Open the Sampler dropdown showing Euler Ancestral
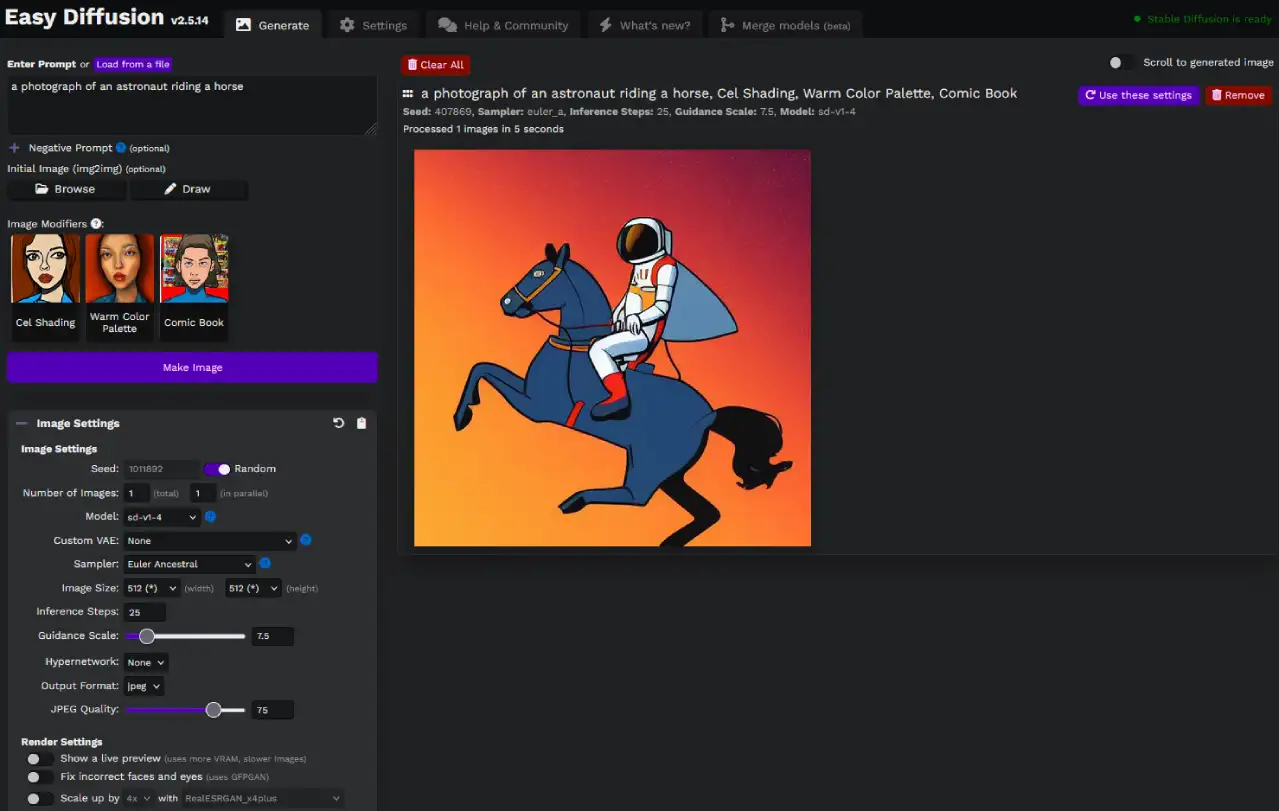This screenshot has height=811, width=1279. point(190,564)
